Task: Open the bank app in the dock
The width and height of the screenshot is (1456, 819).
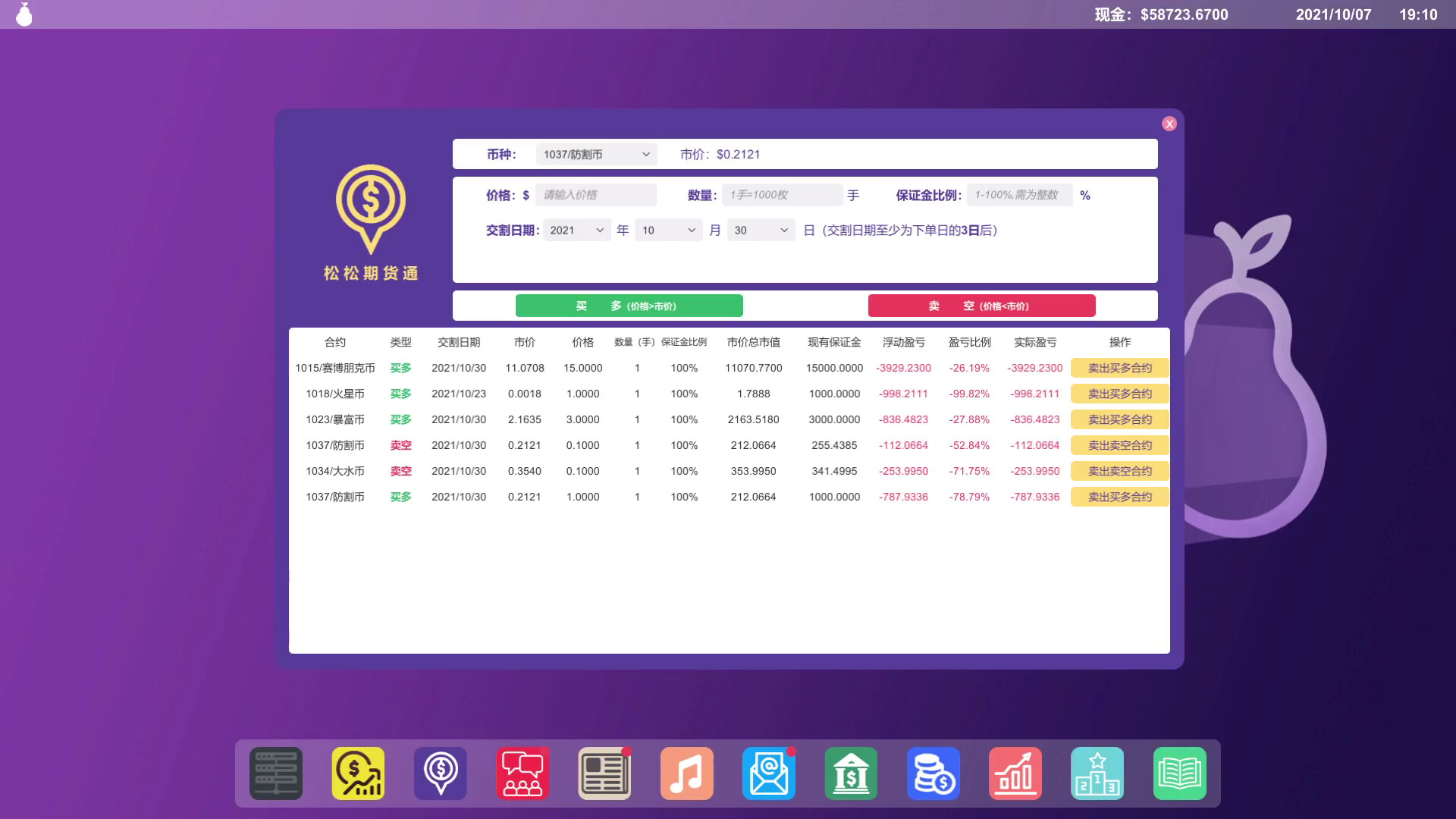Action: pos(851,773)
